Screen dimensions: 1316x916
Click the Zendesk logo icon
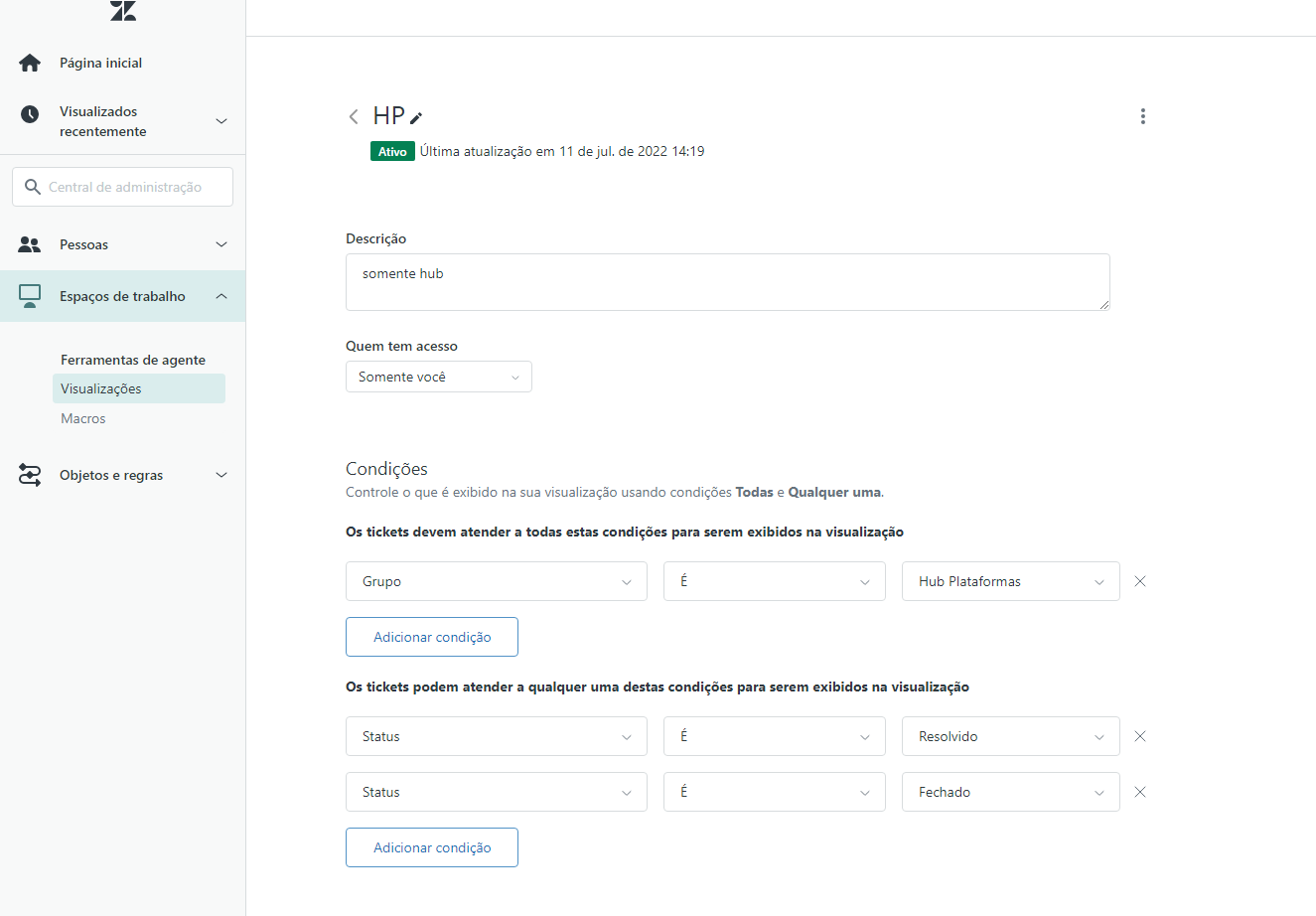123,11
